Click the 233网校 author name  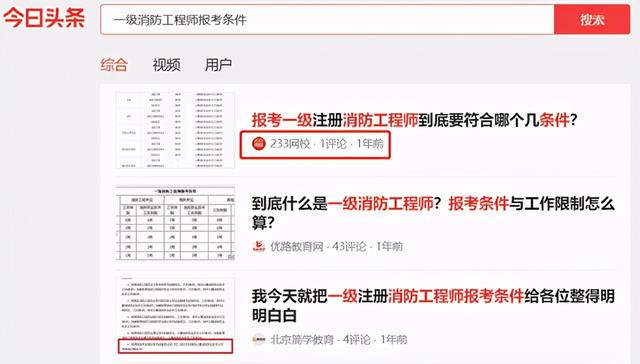(290, 144)
